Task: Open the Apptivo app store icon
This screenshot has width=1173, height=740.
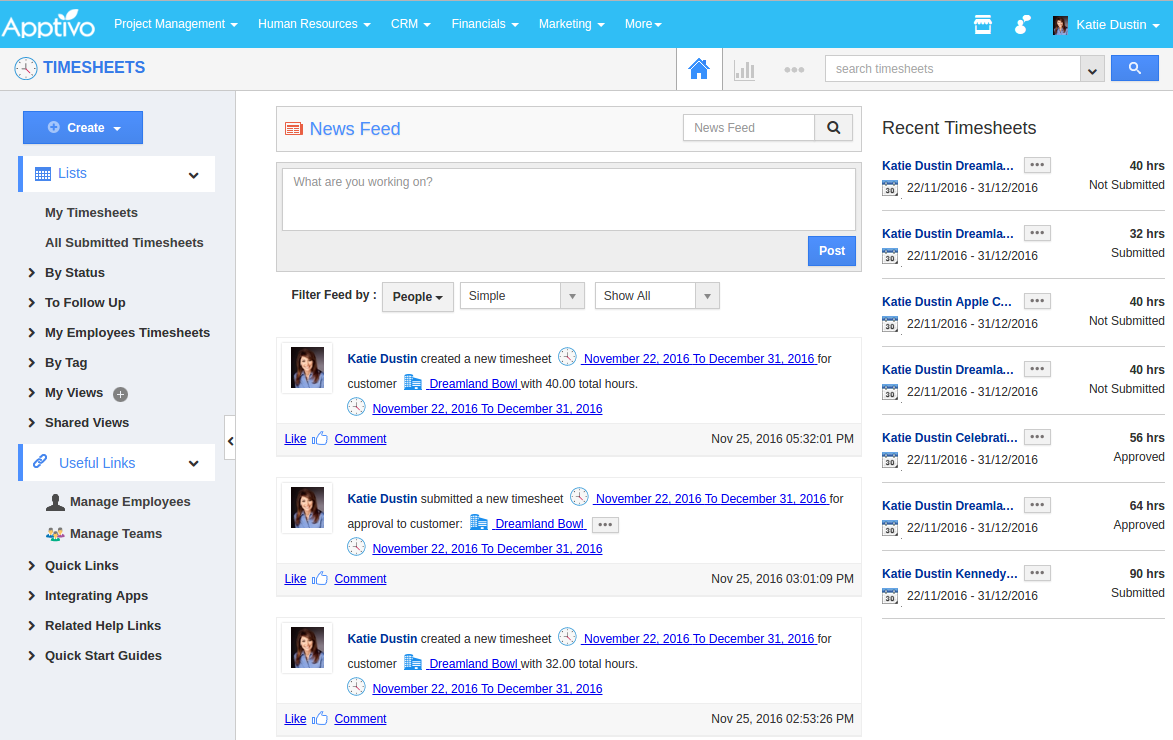Action: click(x=982, y=24)
